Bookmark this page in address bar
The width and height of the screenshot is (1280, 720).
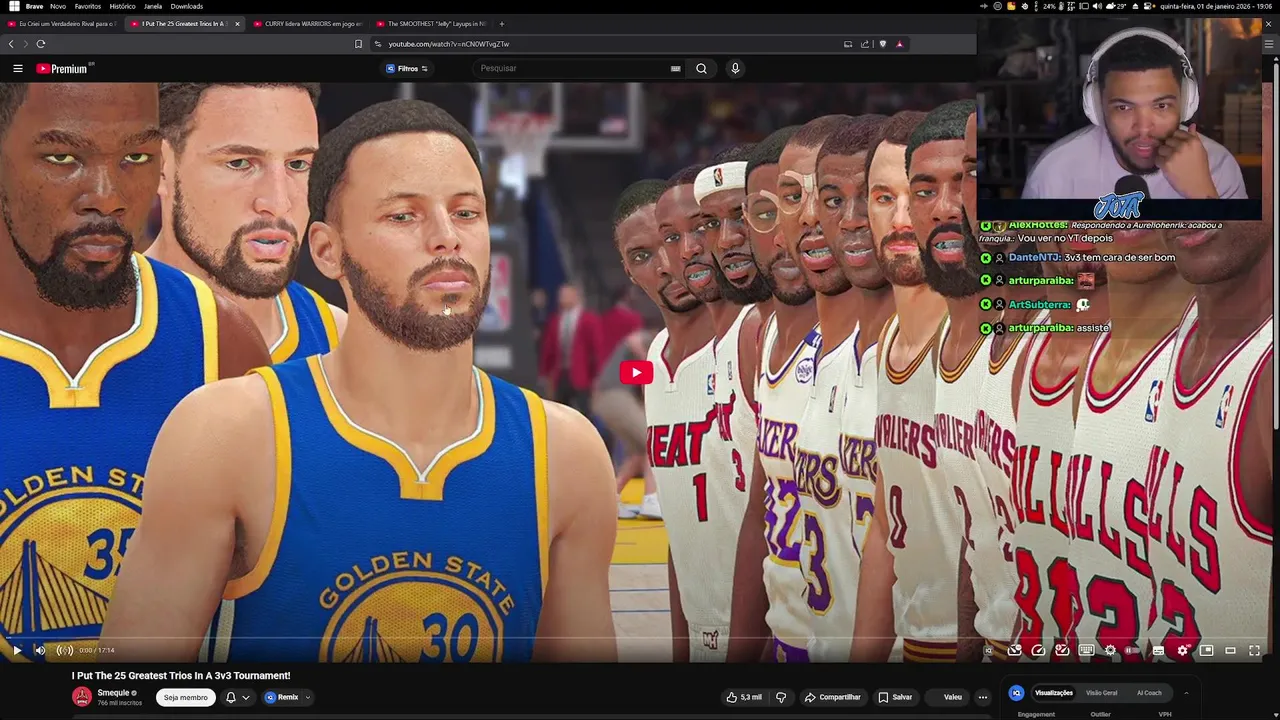[x=358, y=44]
